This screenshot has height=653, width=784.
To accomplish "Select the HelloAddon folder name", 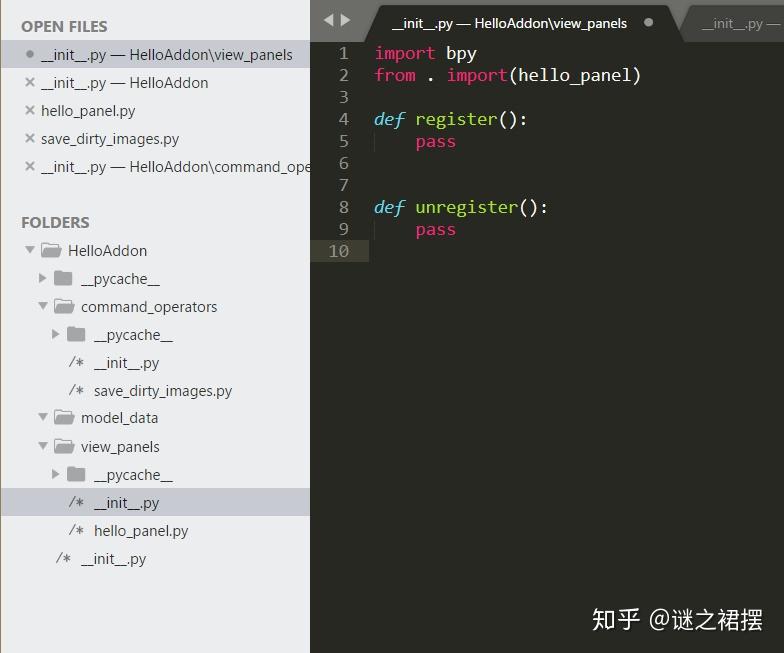I will (108, 250).
